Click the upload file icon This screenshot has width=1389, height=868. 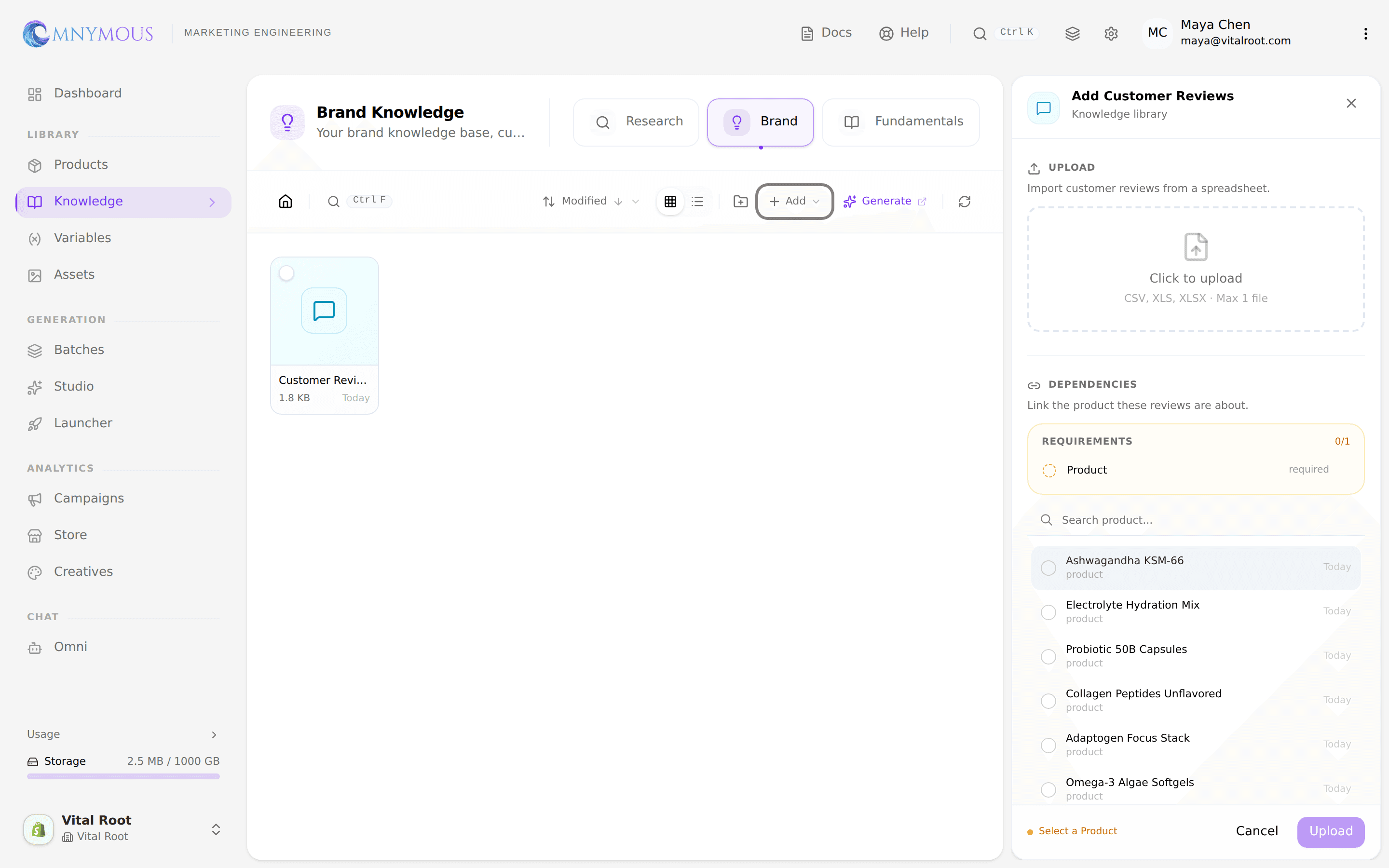pyautogui.click(x=1196, y=247)
